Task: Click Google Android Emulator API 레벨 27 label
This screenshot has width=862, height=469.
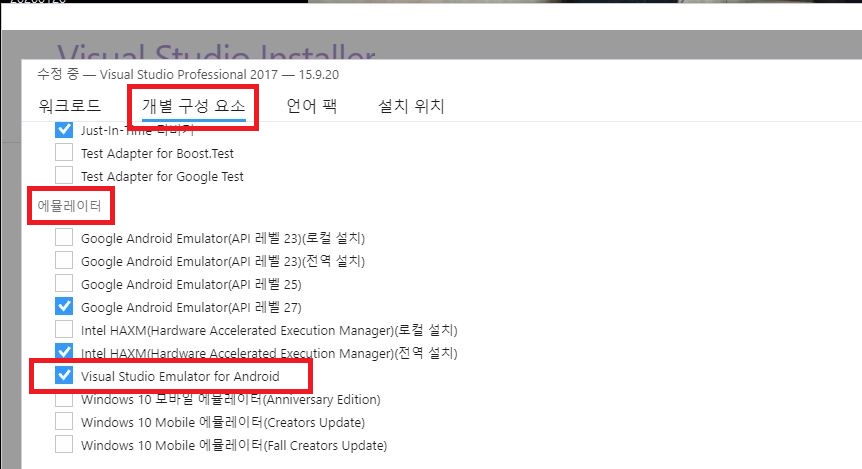Action: coord(191,307)
